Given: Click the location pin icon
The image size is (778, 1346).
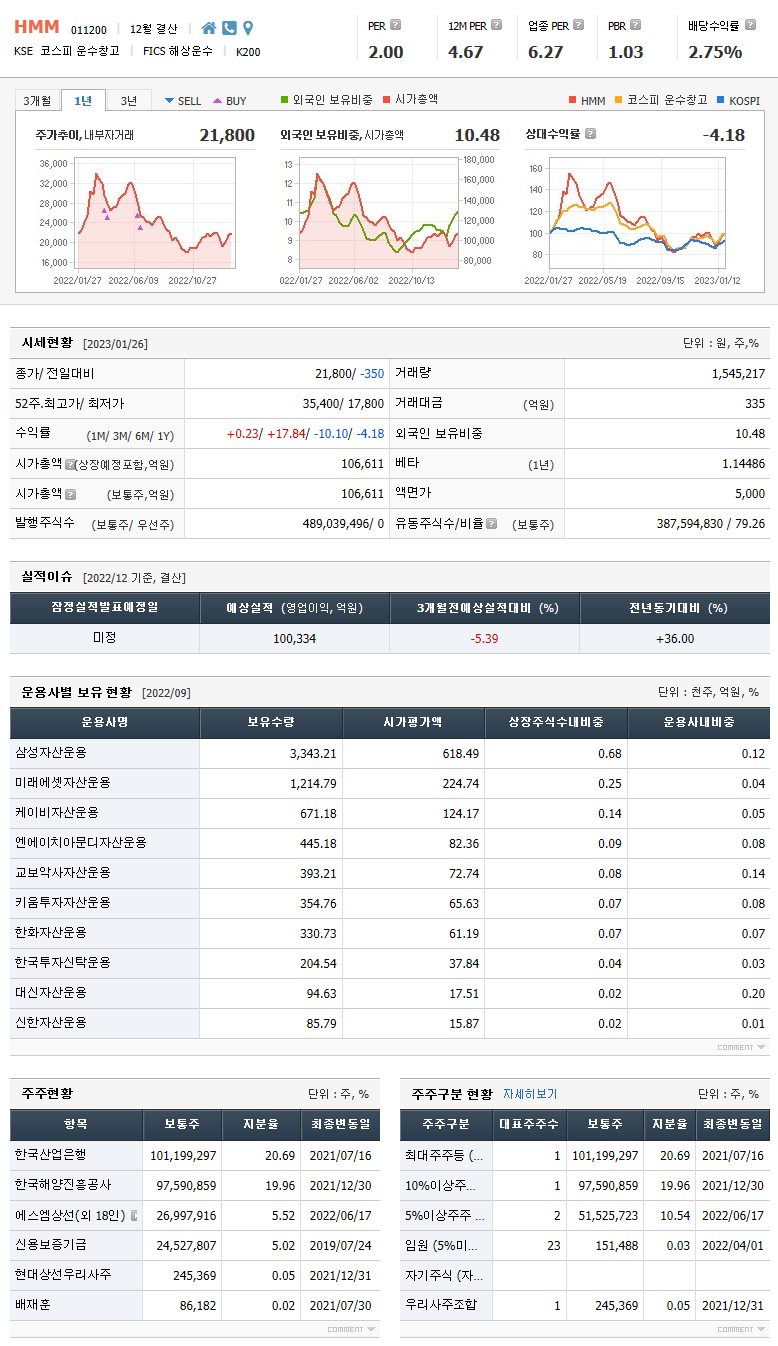Looking at the screenshot, I should pos(248,28).
